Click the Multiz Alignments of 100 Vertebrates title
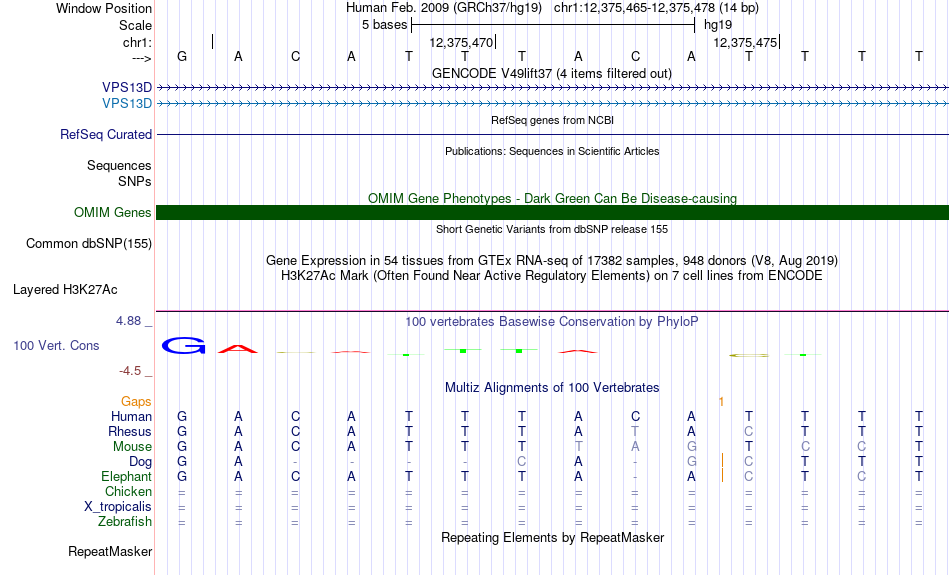The height and width of the screenshot is (575, 950). point(552,388)
